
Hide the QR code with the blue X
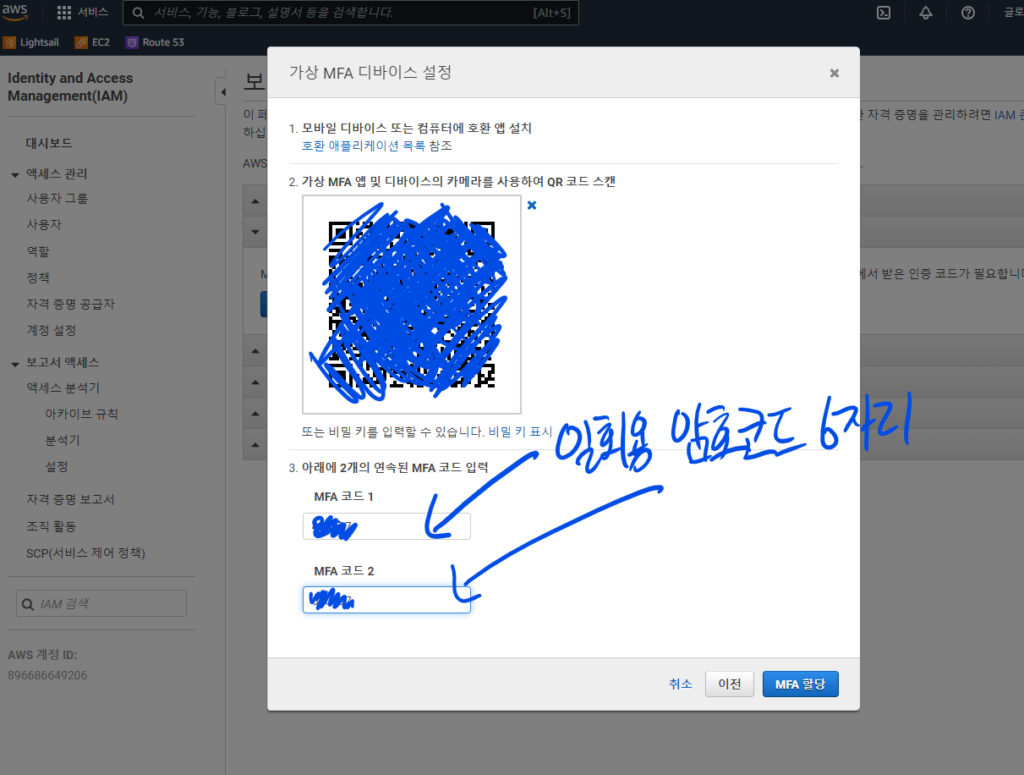532,205
